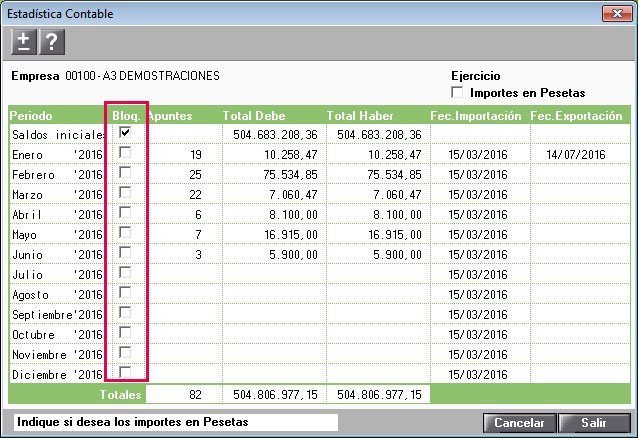Image resolution: width=638 pixels, height=438 pixels.
Task: Open the calculator plus-minus toolbar icon
Action: coord(24,42)
